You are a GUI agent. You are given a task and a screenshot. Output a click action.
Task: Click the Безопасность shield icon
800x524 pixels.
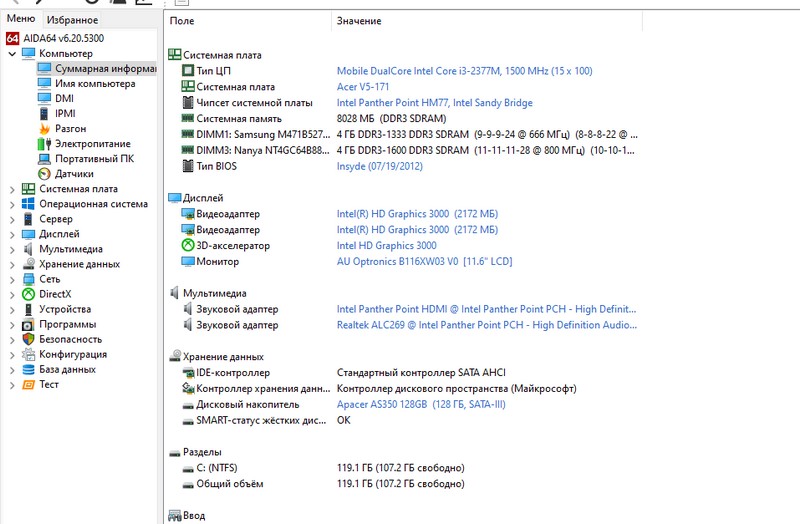(28, 339)
